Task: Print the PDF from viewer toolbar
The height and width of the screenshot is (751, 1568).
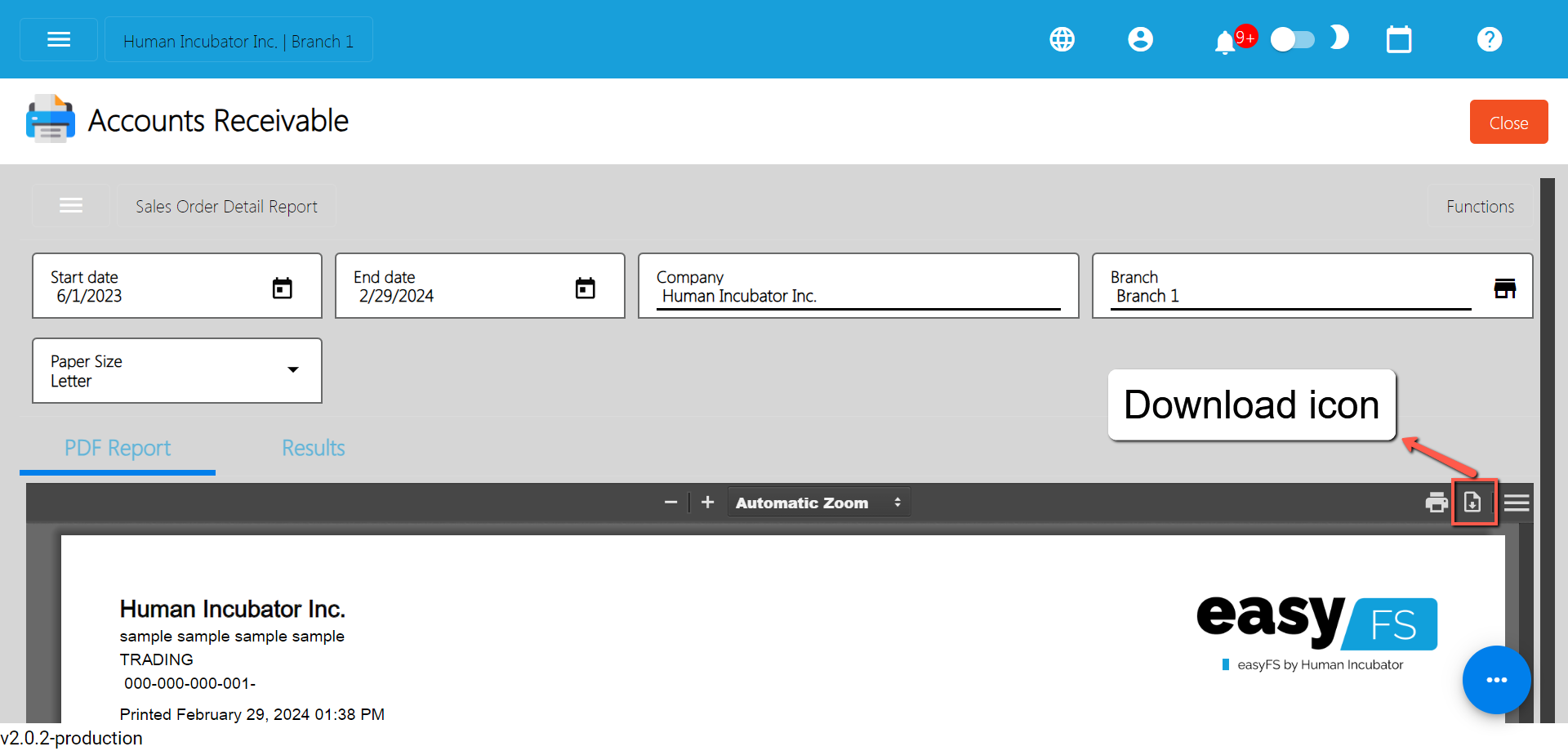Action: pos(1437,503)
